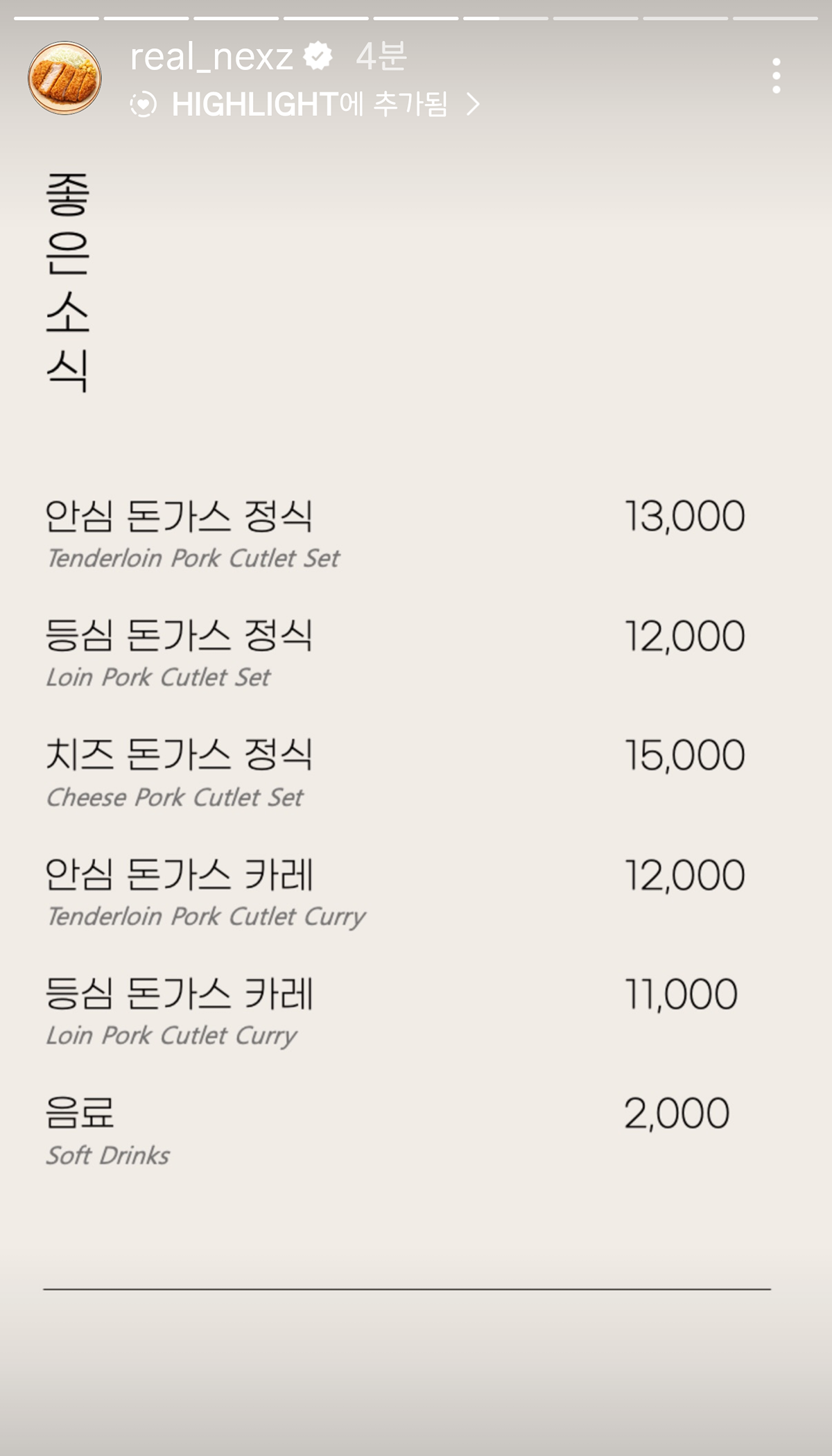Click the highlight heart circle icon
Screen dimensions: 832x1456
tap(144, 105)
